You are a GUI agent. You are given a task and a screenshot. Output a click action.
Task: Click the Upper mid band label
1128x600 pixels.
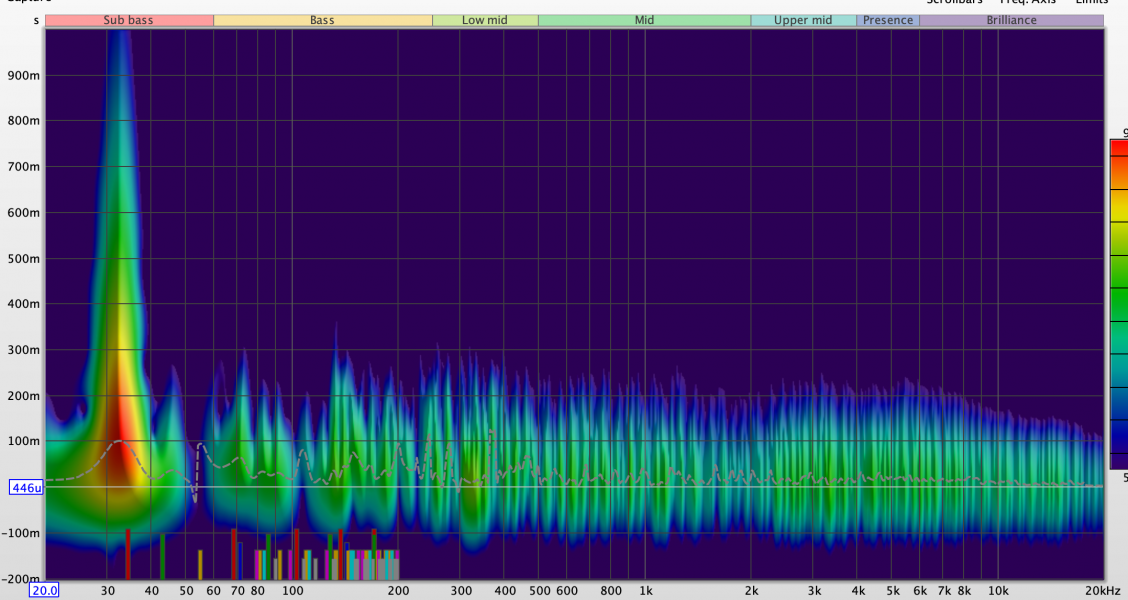click(x=803, y=20)
